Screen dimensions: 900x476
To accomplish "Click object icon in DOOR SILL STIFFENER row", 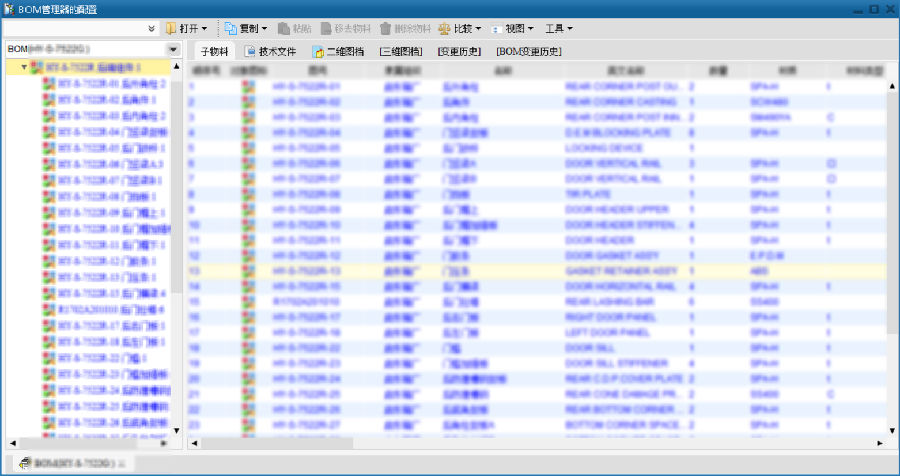I will click(248, 363).
